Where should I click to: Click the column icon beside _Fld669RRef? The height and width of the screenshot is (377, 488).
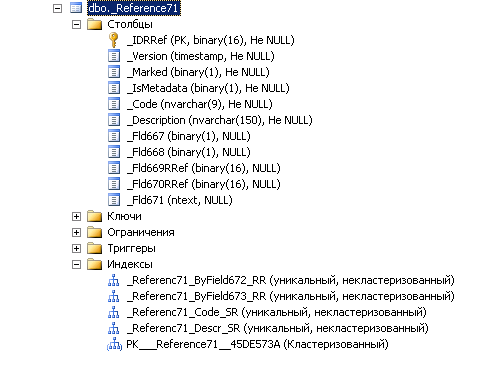114,168
